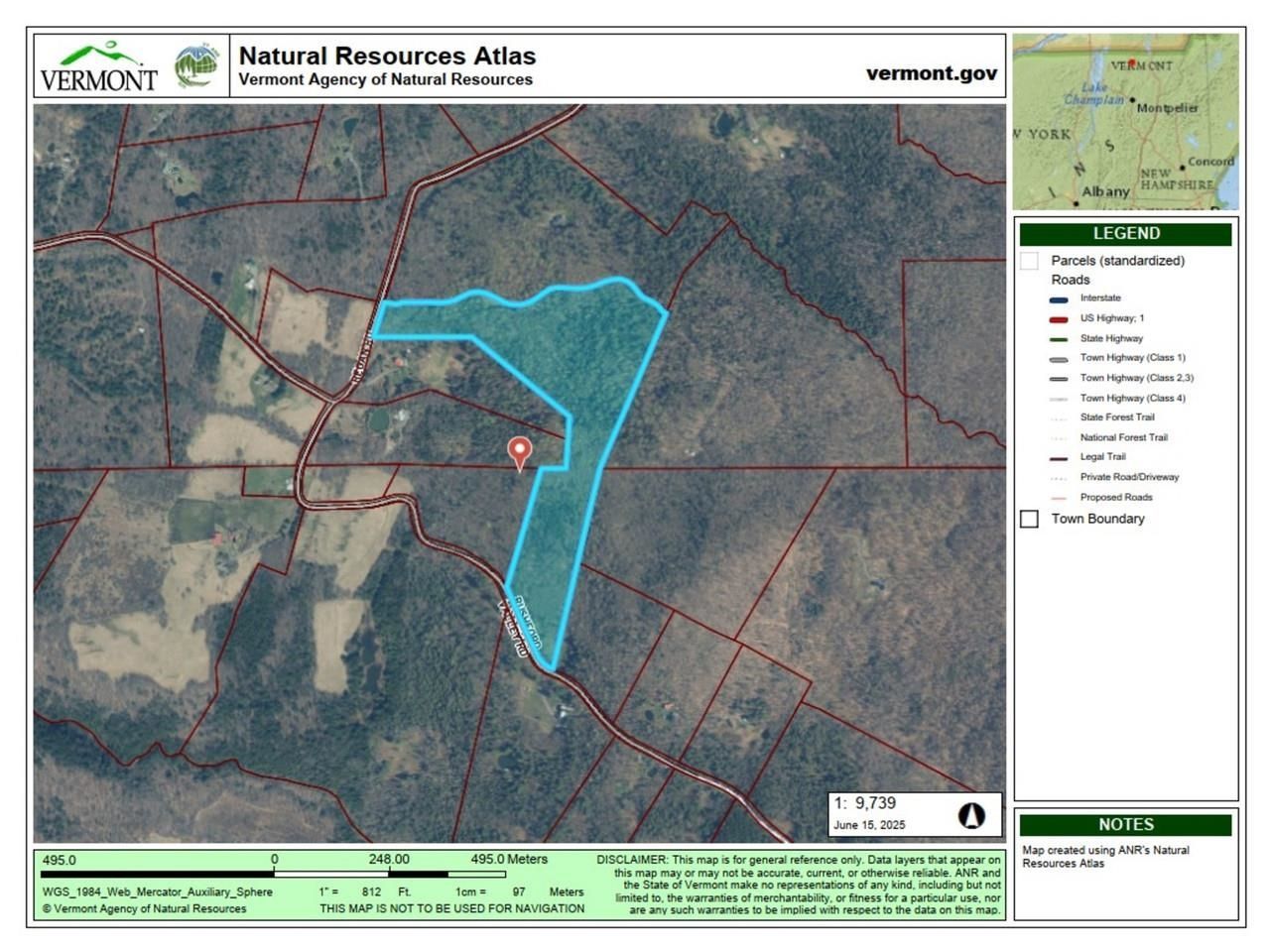
Task: Click the LEGEND header bar
Action: coord(1125,234)
